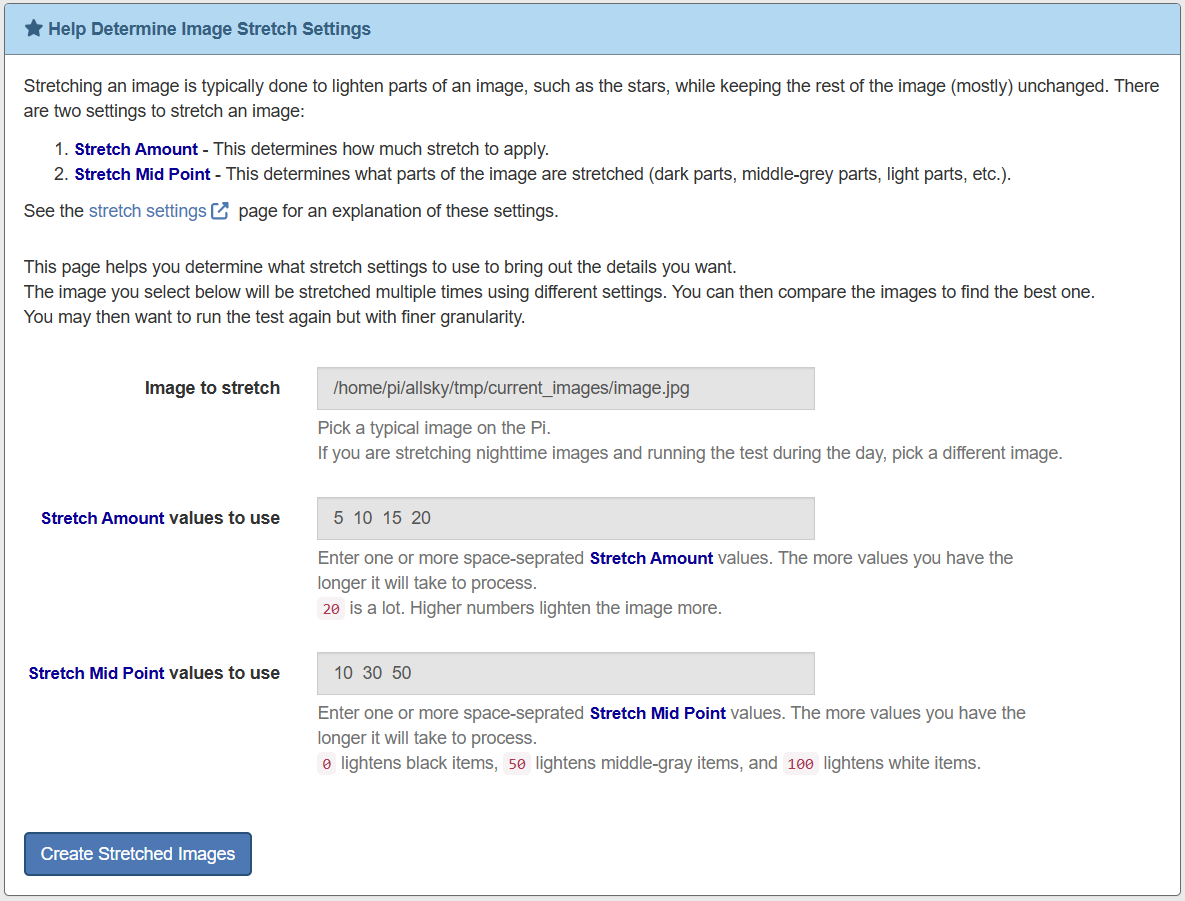Click Stretch Mid Point in the numbered list

point(142,174)
